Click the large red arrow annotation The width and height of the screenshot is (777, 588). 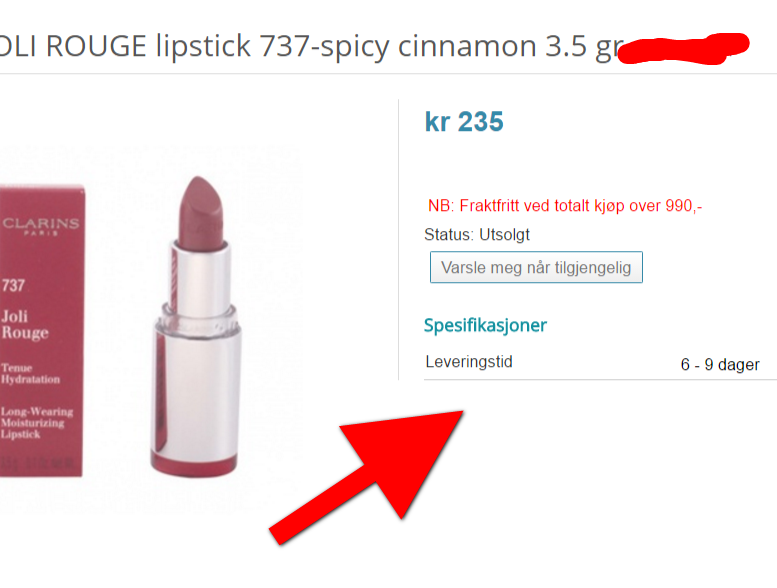point(367,478)
